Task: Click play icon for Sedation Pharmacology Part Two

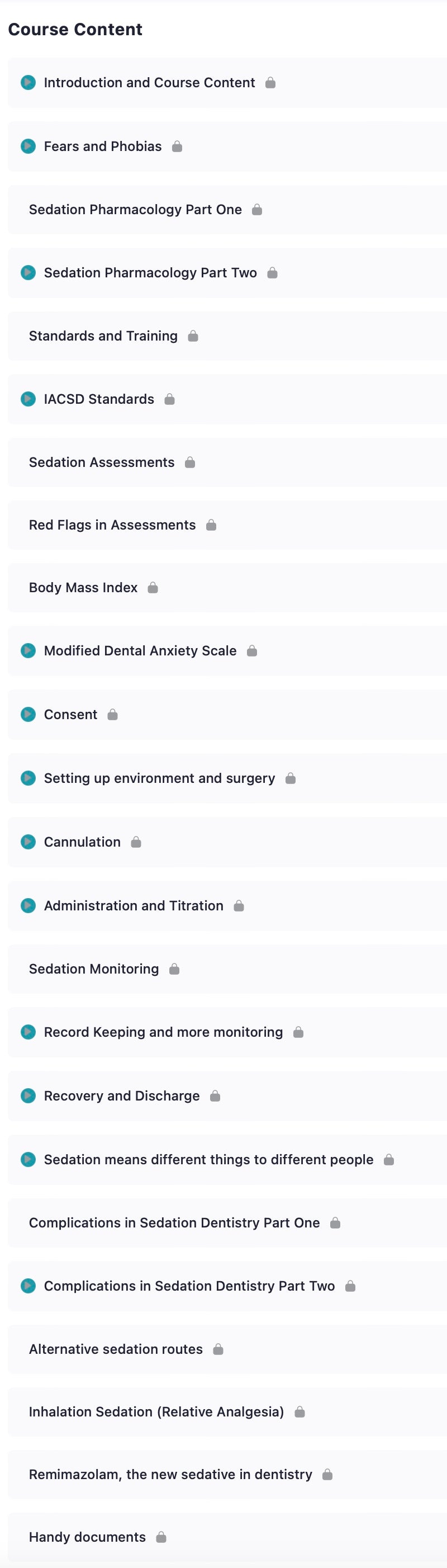Action: tap(28, 273)
